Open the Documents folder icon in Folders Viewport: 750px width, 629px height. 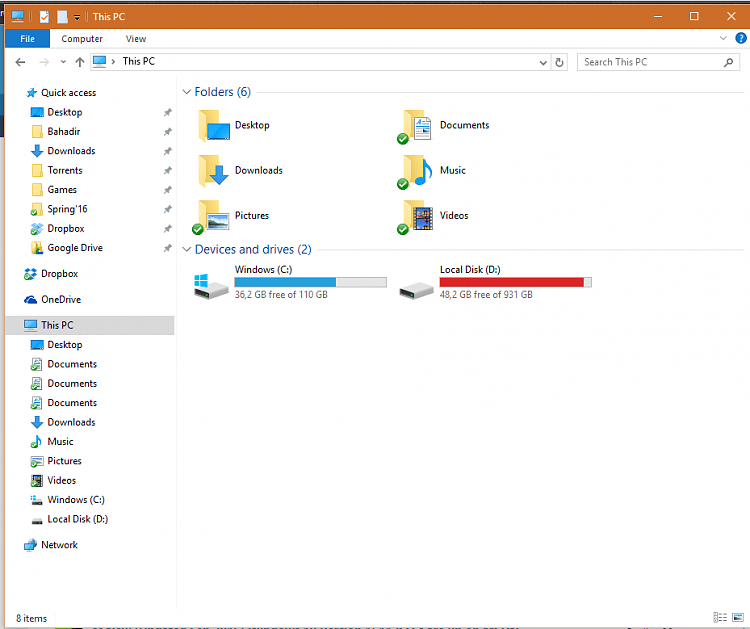tap(415, 126)
